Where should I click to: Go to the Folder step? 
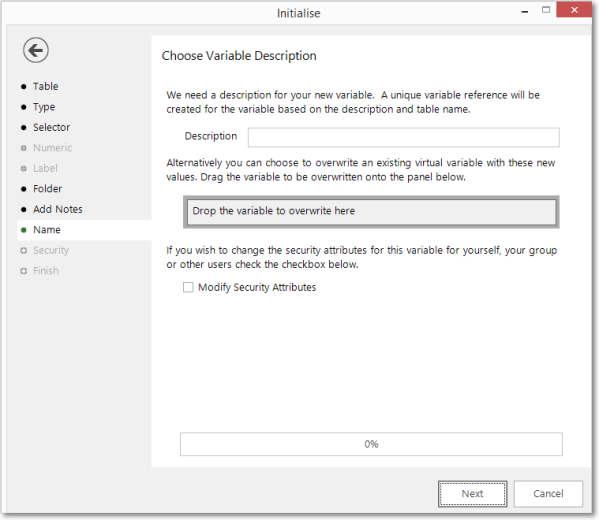tap(47, 189)
